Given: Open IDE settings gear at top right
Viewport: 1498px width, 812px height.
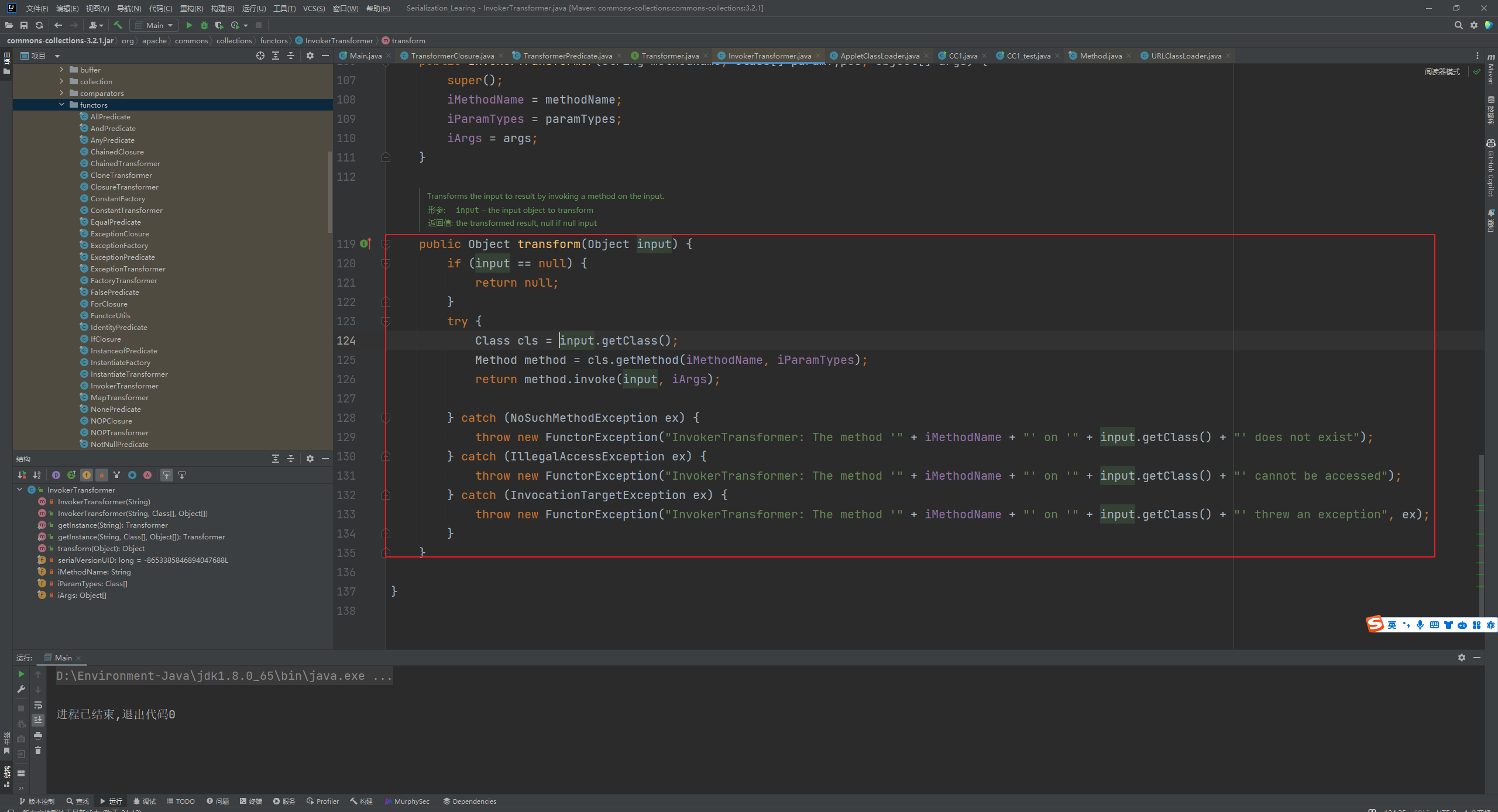Looking at the screenshot, I should [1473, 25].
